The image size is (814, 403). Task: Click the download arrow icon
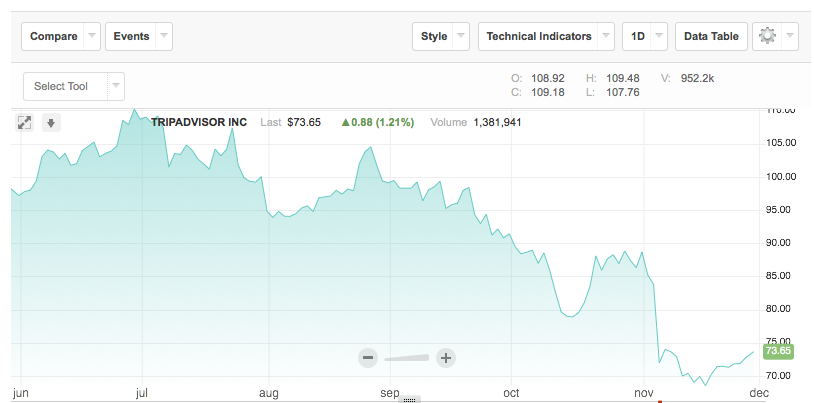click(x=51, y=122)
